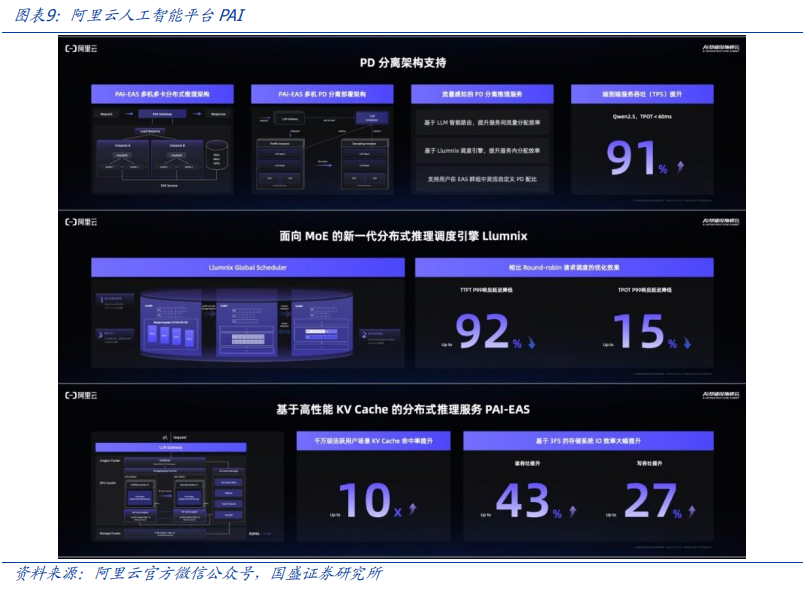This screenshot has height=594, width=809.
Task: Click the slide title PD 分离架构支持
Action: tap(403, 63)
